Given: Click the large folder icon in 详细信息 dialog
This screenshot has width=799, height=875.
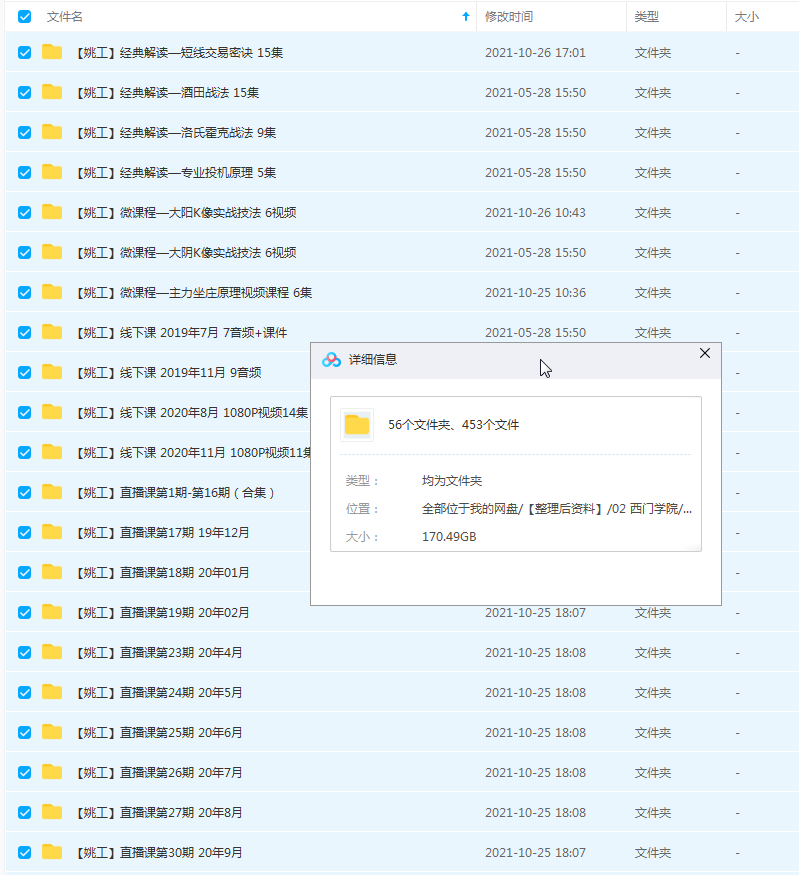Looking at the screenshot, I should point(357,425).
